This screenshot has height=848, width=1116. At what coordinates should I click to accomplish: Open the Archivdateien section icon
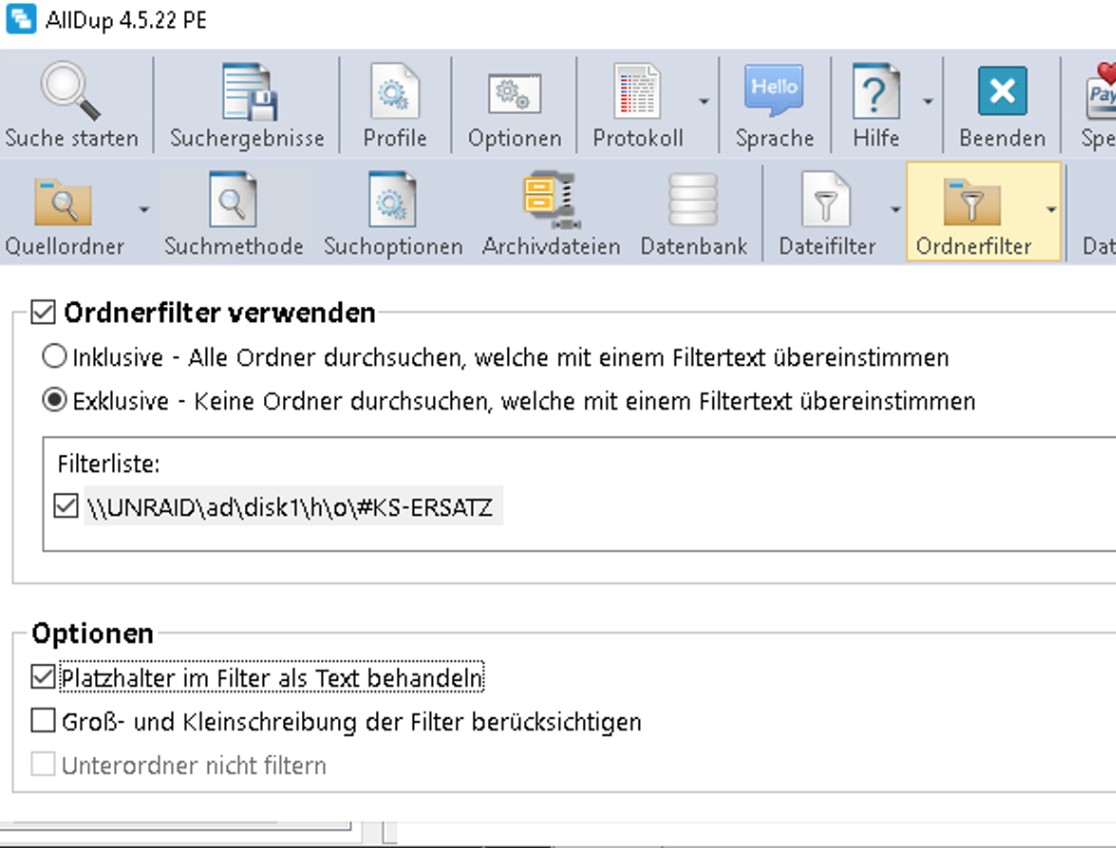(x=551, y=201)
